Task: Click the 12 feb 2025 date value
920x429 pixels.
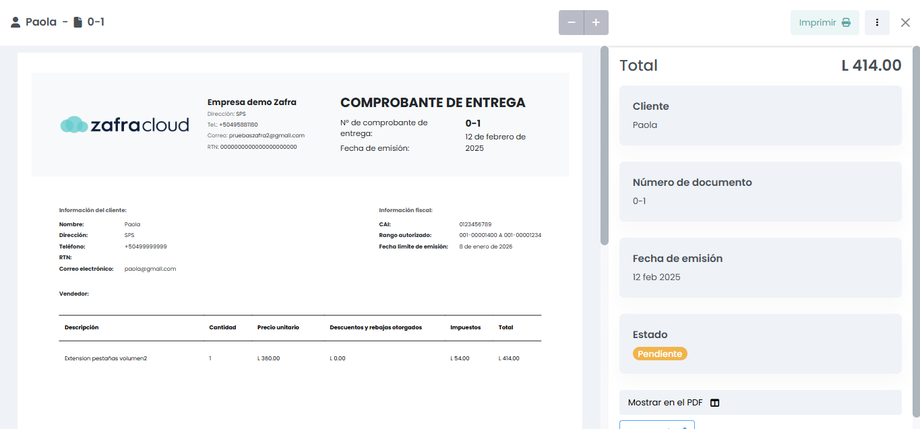Action: [x=657, y=277]
